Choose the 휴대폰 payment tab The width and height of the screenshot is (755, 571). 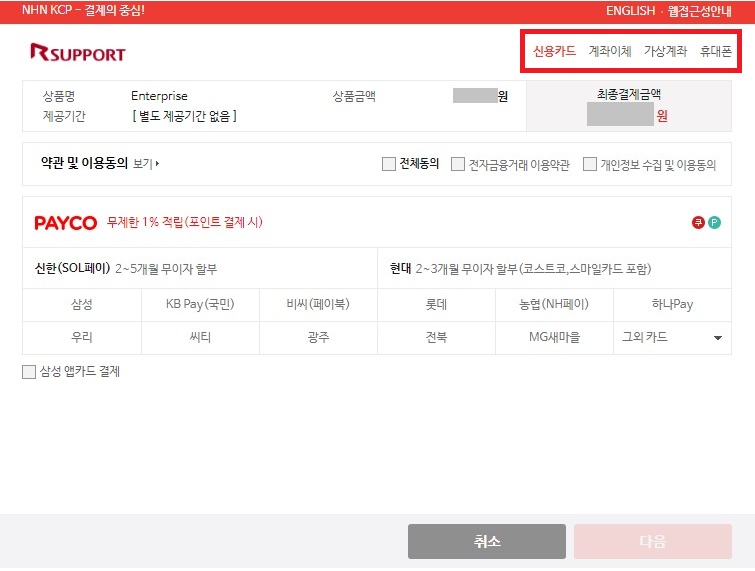coord(716,51)
